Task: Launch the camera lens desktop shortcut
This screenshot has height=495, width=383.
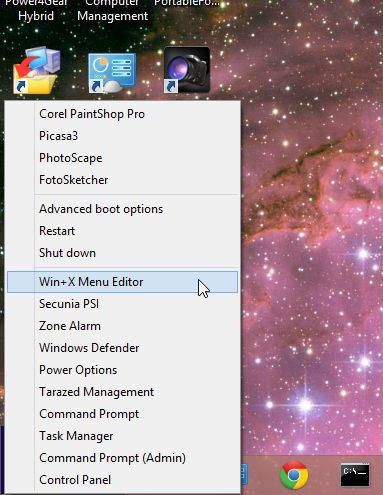Action: point(187,70)
